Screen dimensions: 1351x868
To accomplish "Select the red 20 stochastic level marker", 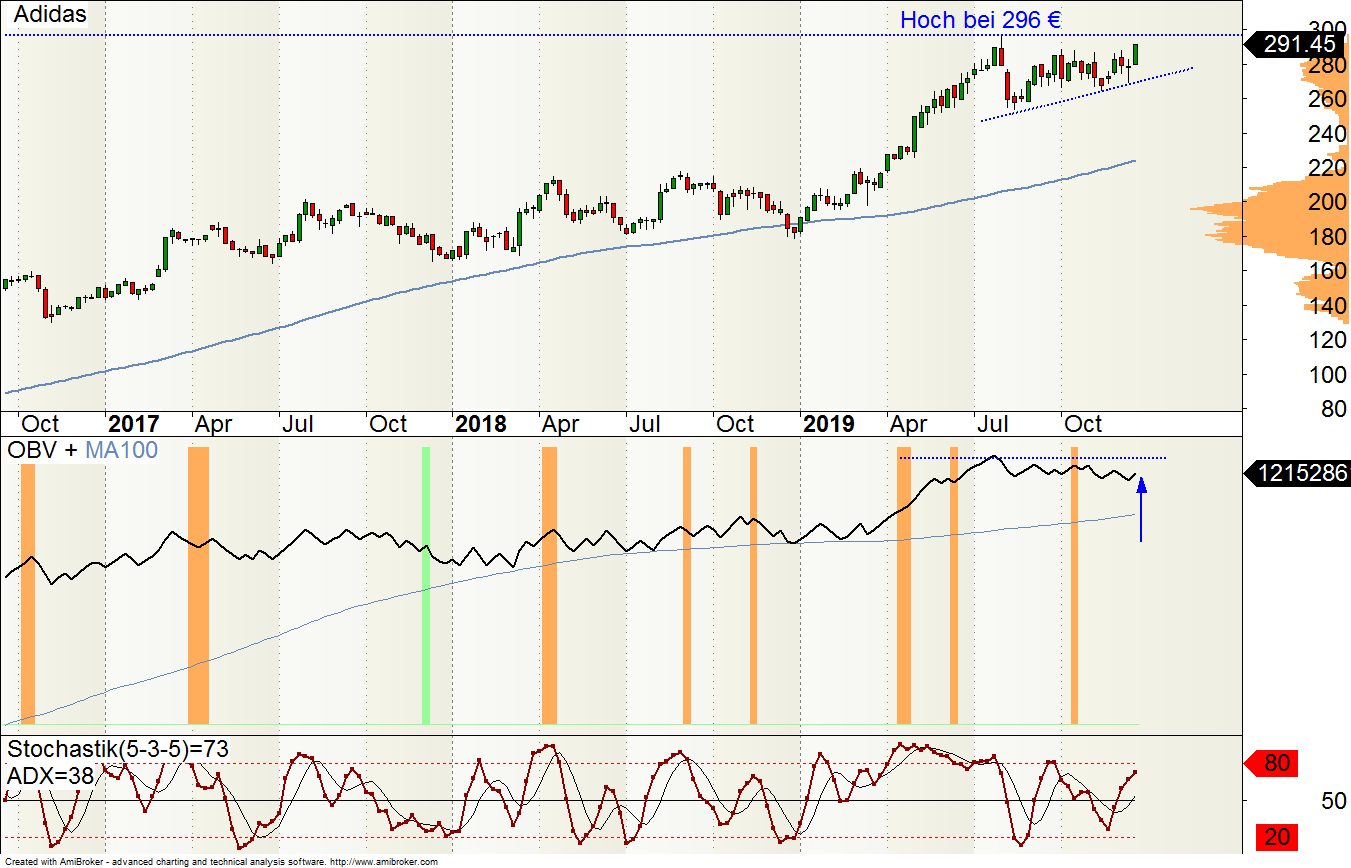I will point(1275,837).
